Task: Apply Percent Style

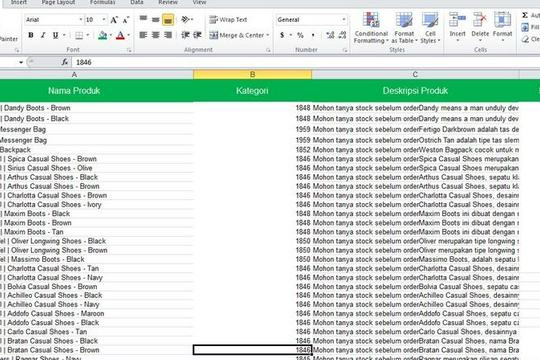Action: [300, 35]
